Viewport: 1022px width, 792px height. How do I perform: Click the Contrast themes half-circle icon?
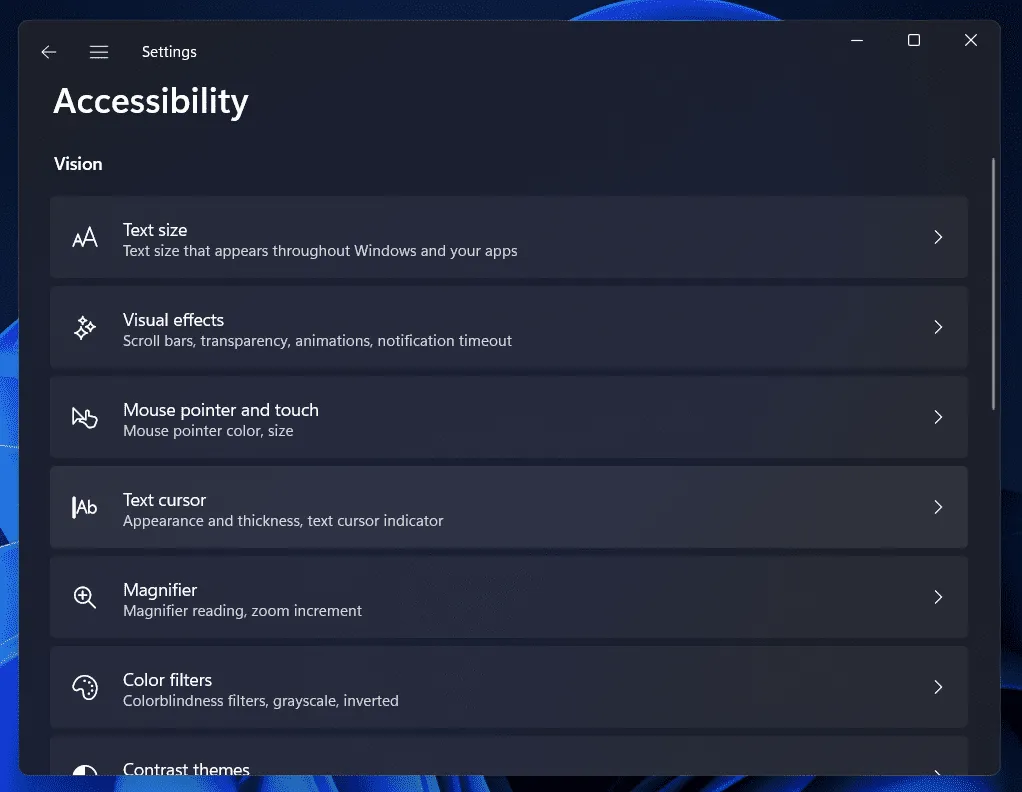[85, 770]
